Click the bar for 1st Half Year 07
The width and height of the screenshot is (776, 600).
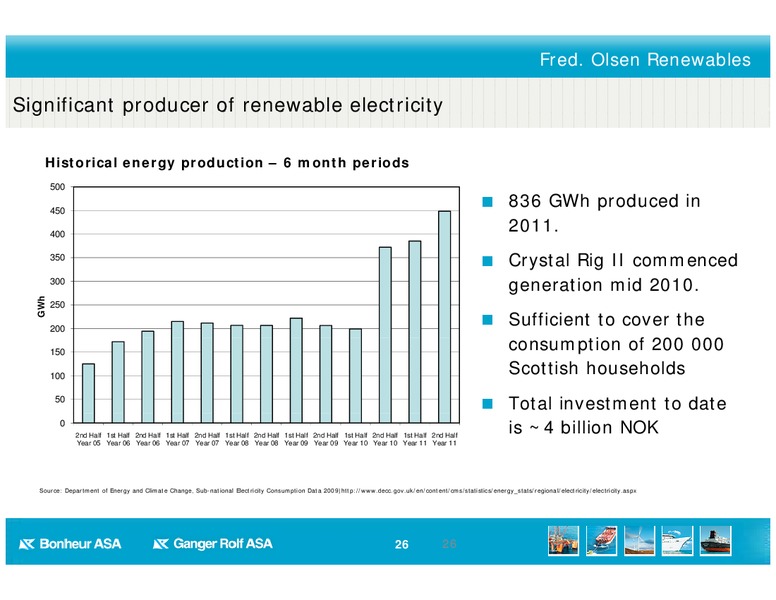[x=178, y=372]
